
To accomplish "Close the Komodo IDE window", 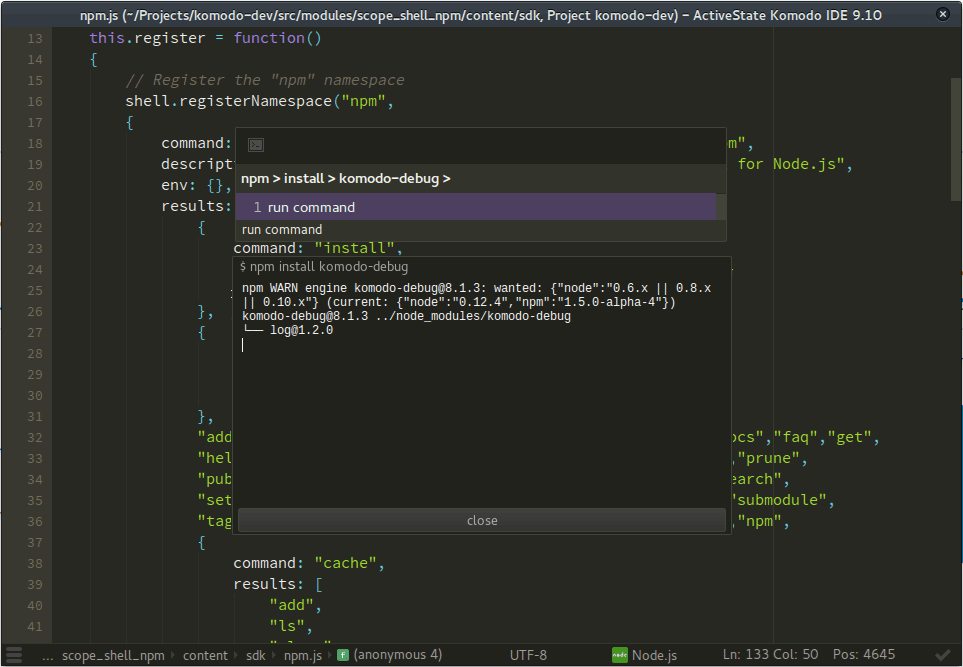I will (943, 14).
